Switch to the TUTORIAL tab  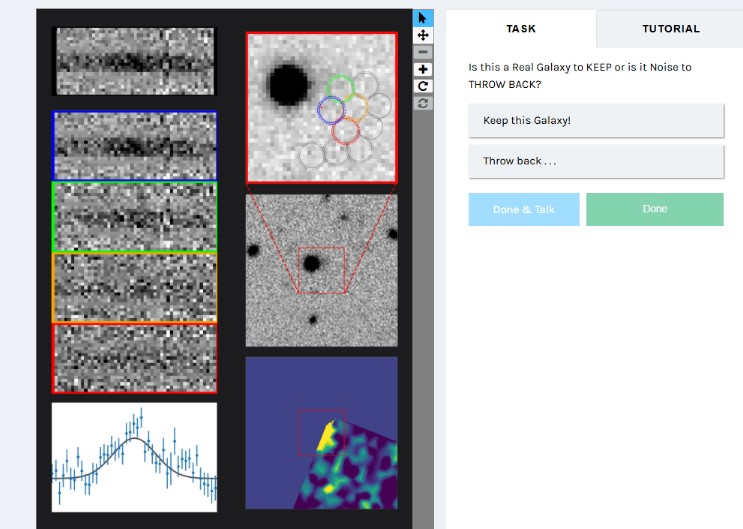point(670,29)
